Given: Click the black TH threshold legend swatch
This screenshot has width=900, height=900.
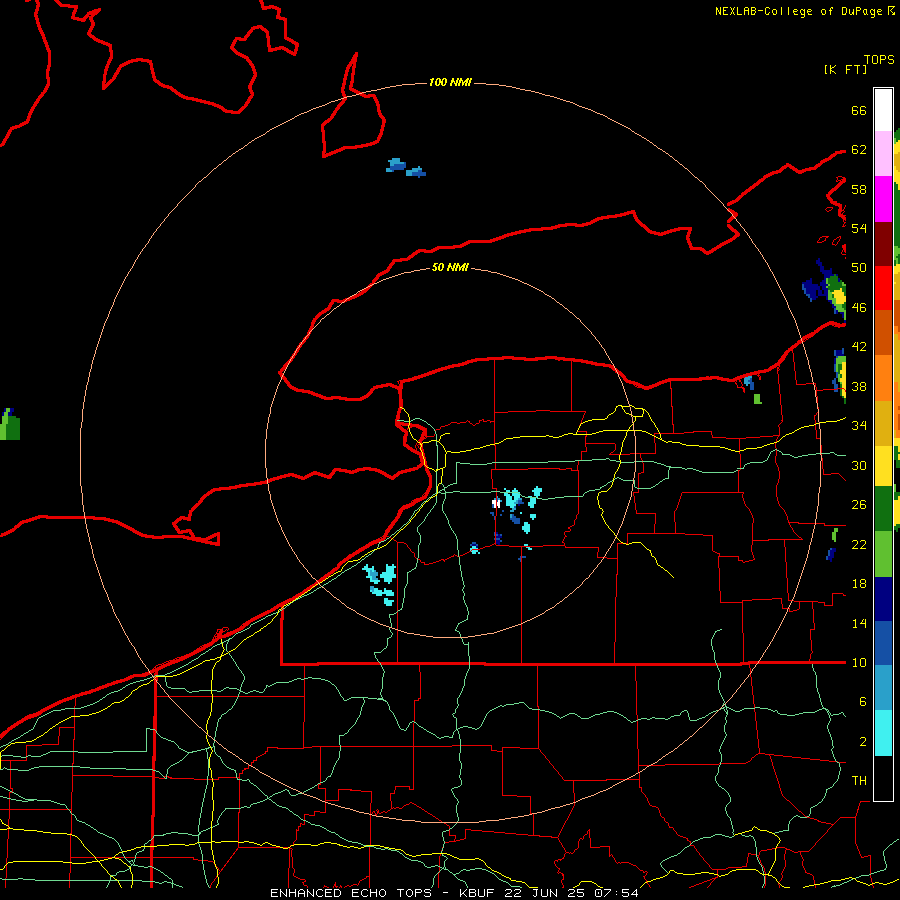Looking at the screenshot, I should point(883,778).
